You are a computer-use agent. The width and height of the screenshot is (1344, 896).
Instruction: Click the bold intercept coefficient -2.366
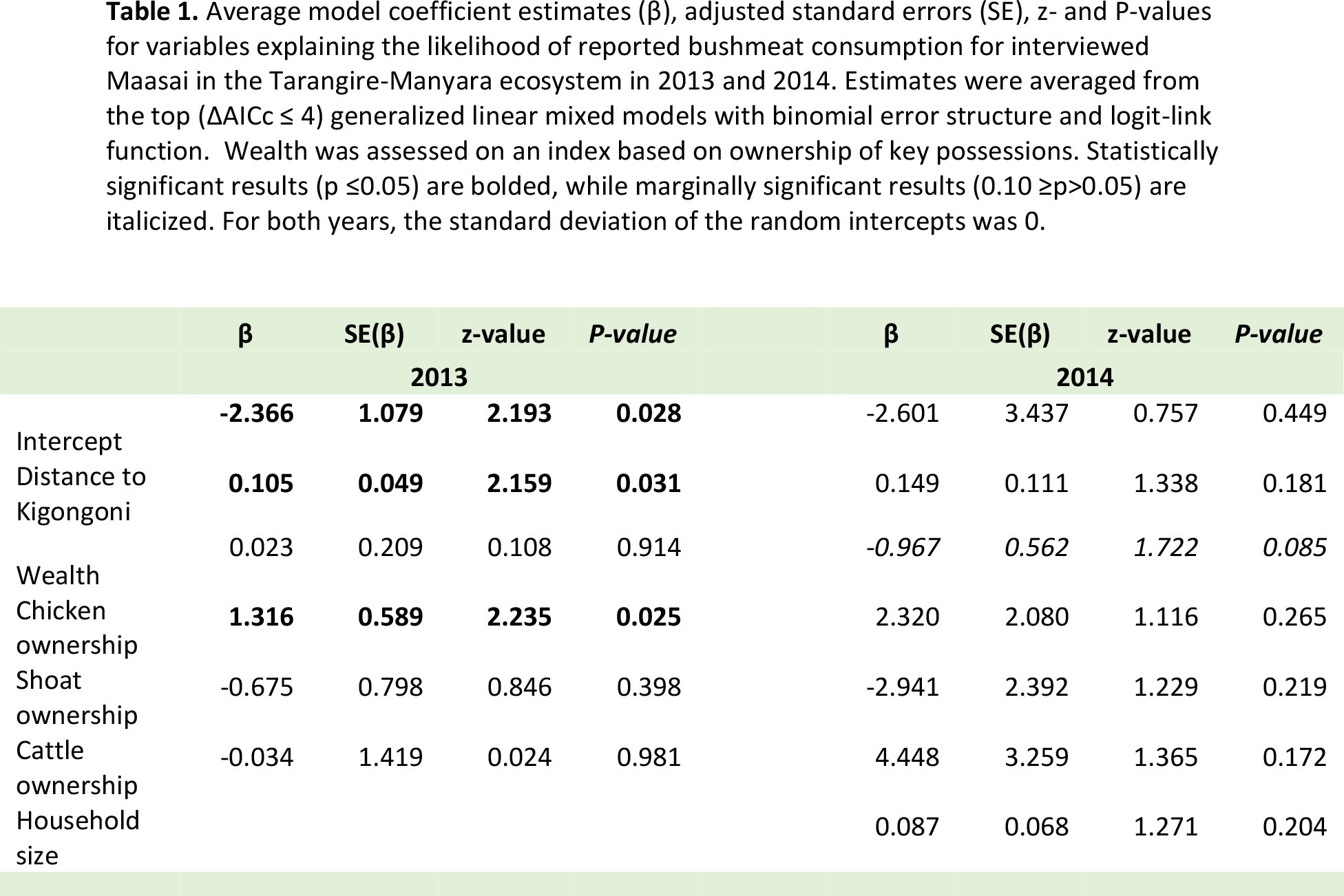[257, 413]
